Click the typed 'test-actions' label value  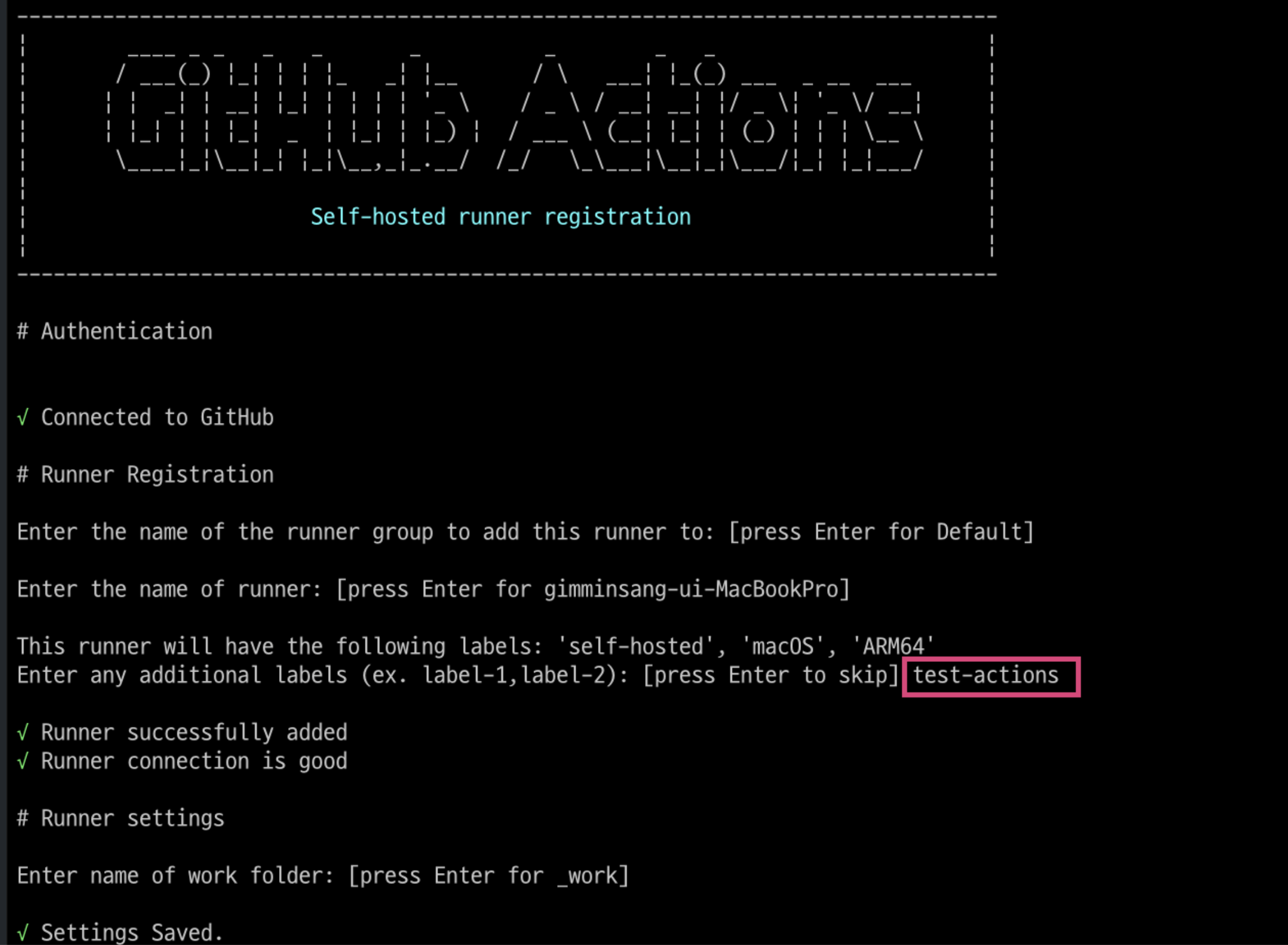[985, 675]
